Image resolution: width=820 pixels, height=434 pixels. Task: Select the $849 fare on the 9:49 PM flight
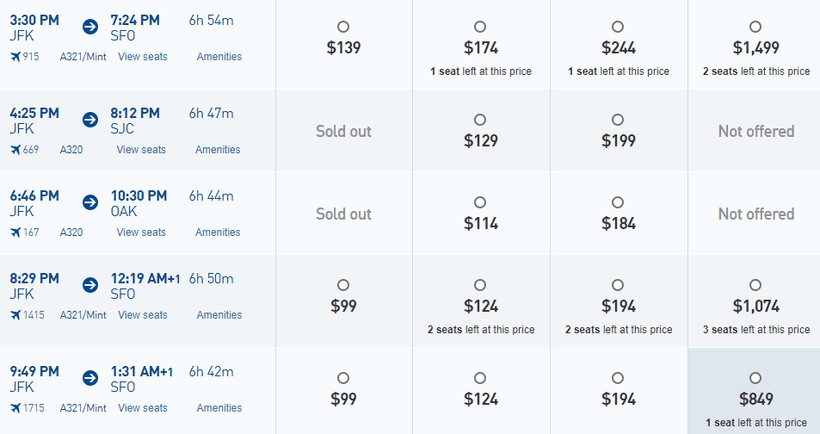[755, 378]
